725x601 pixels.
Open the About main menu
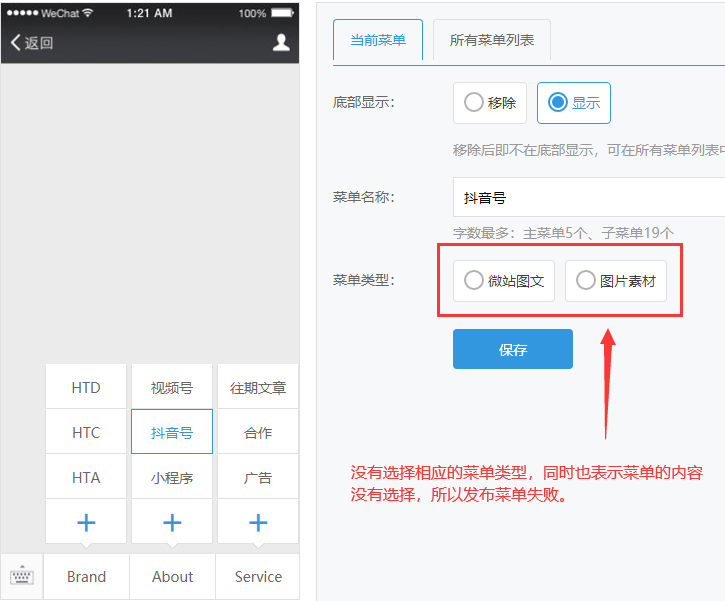(172, 576)
